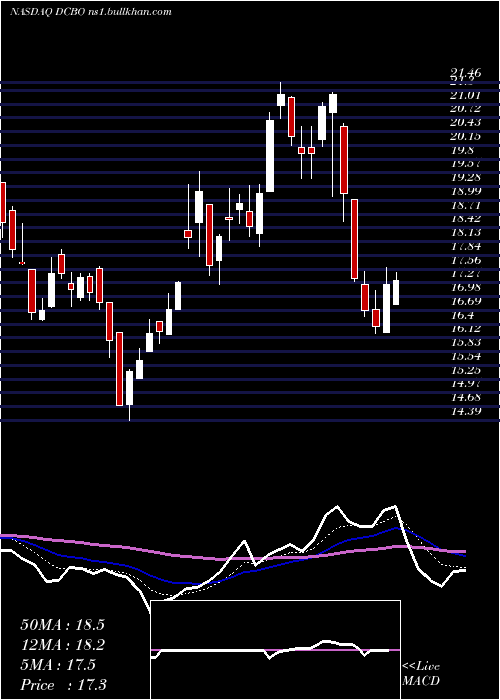The height and width of the screenshot is (700, 500).
Task: Click the 14.97 price axis label
Action: pos(466,383)
